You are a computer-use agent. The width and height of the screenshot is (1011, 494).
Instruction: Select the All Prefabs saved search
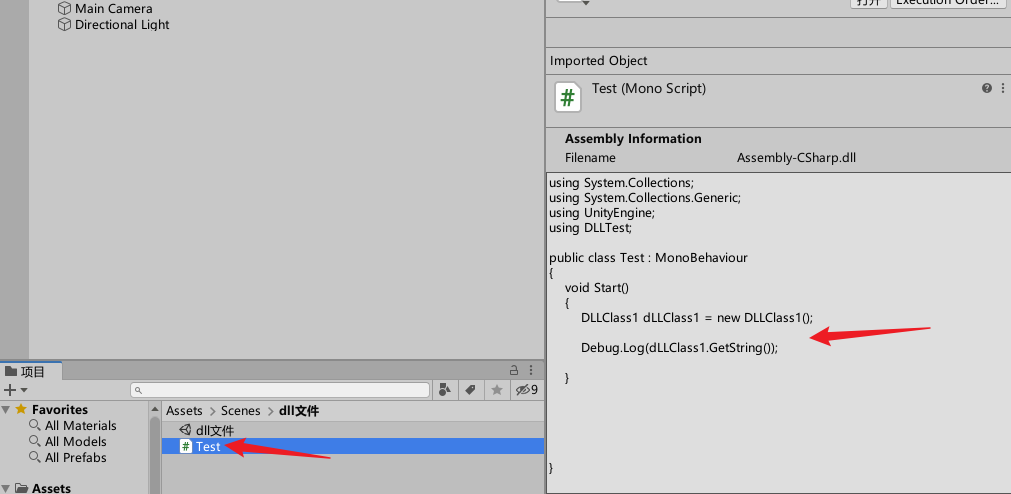75,458
